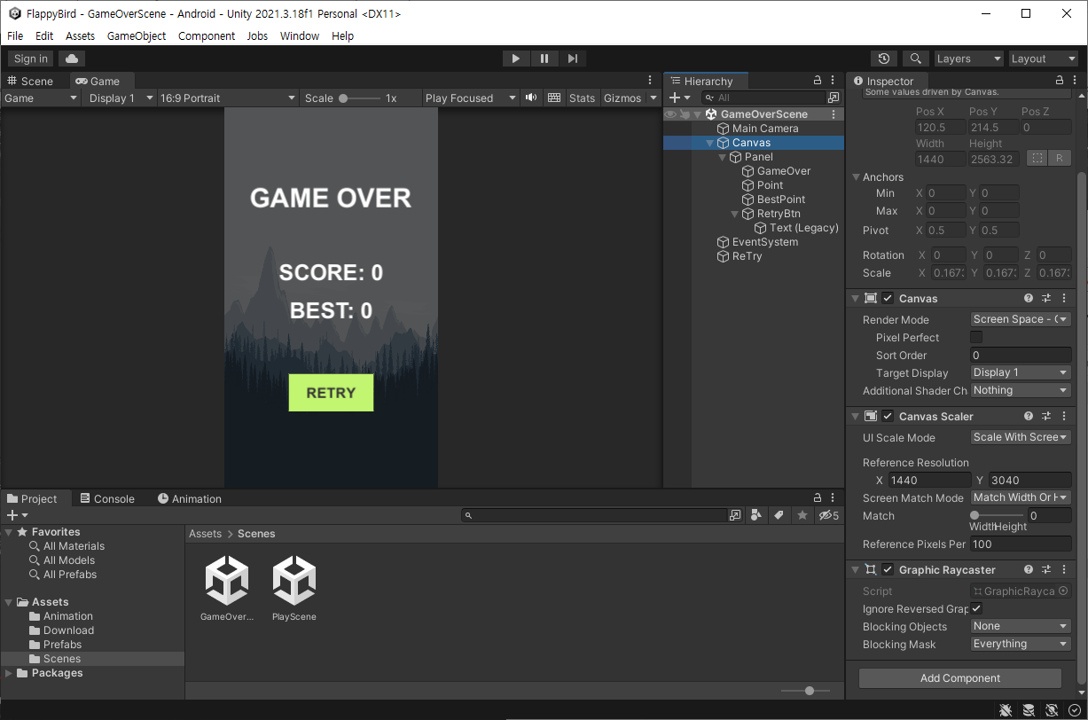Select the PlayScene scene asset thumbnail
Screen dimensions: 1088x720
click(x=294, y=580)
